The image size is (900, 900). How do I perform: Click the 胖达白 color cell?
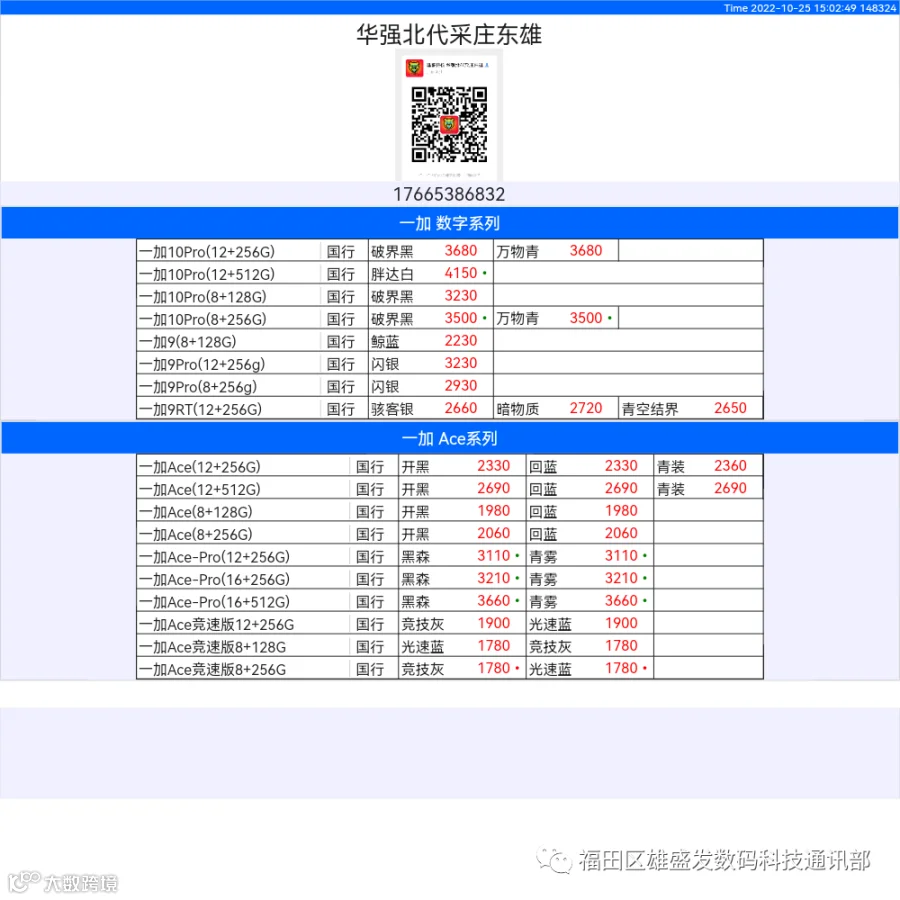(392, 274)
